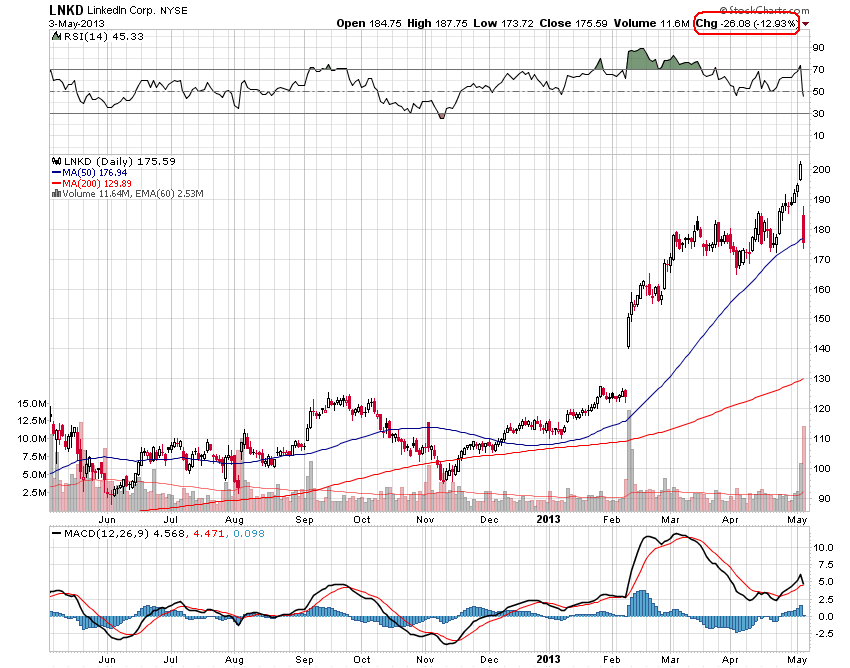Click the Volume 11.6M header value

coord(652,23)
